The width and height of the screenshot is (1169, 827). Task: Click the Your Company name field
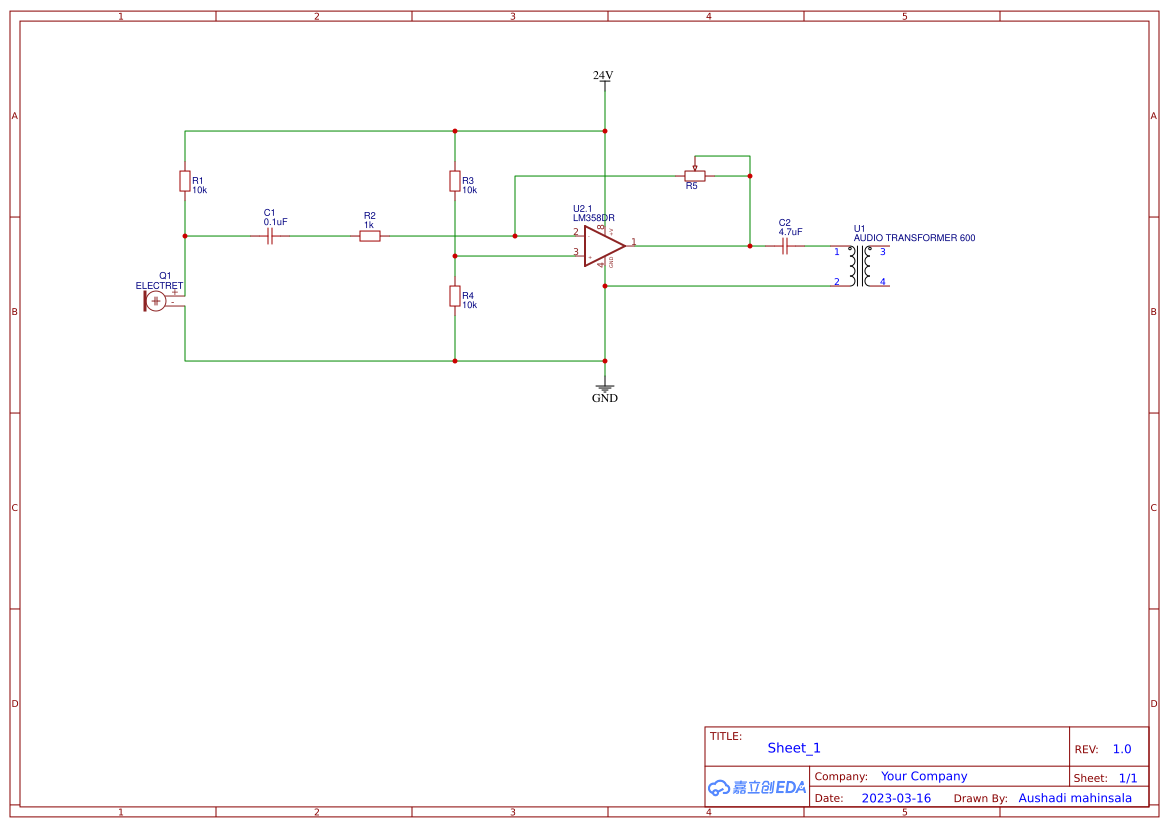click(x=923, y=775)
